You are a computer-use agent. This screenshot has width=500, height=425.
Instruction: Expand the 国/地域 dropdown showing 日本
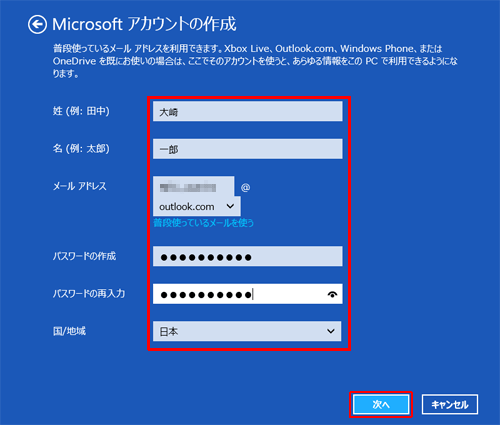[x=247, y=331]
